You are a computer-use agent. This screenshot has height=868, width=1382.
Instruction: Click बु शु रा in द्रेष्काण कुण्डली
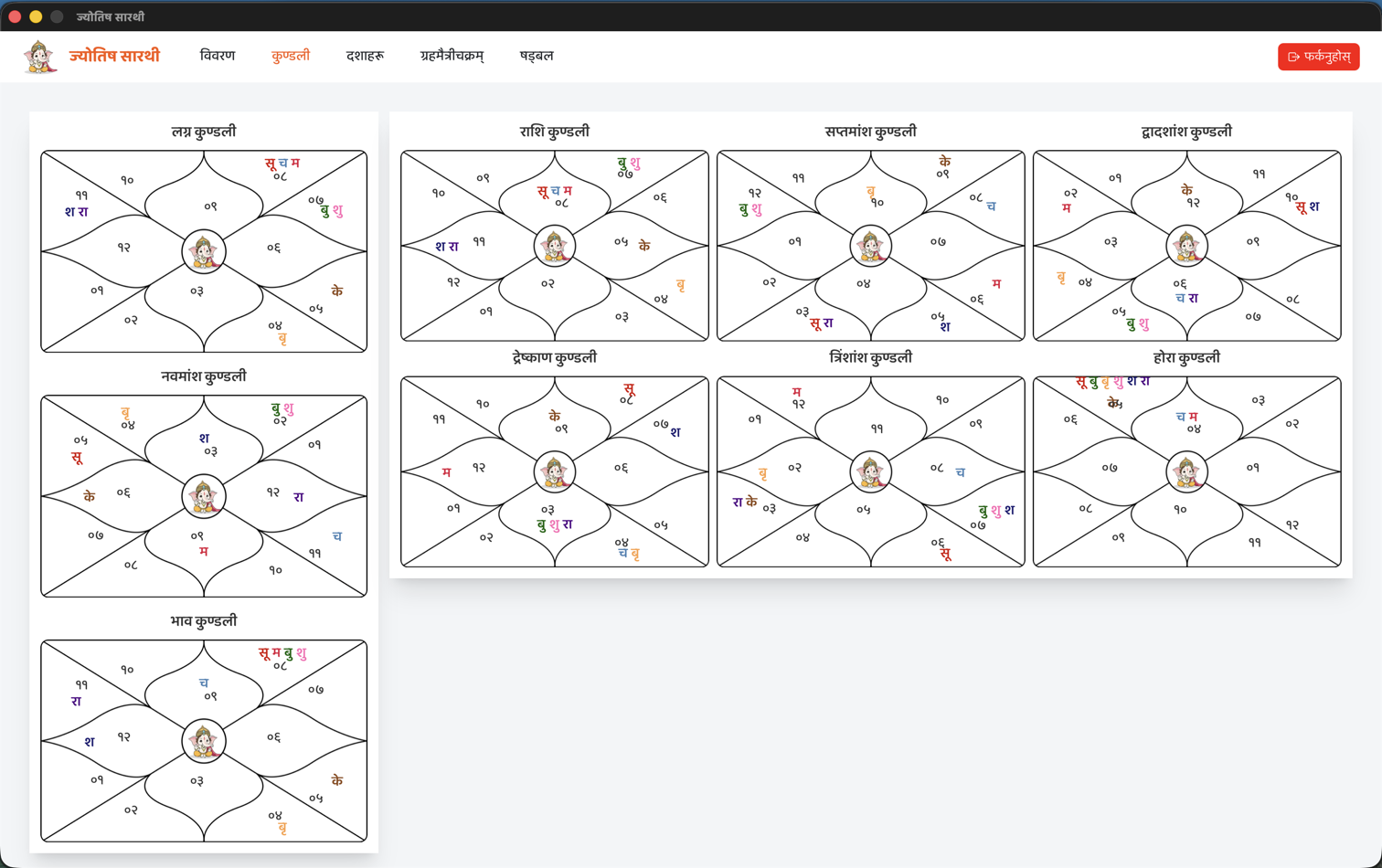tap(555, 524)
